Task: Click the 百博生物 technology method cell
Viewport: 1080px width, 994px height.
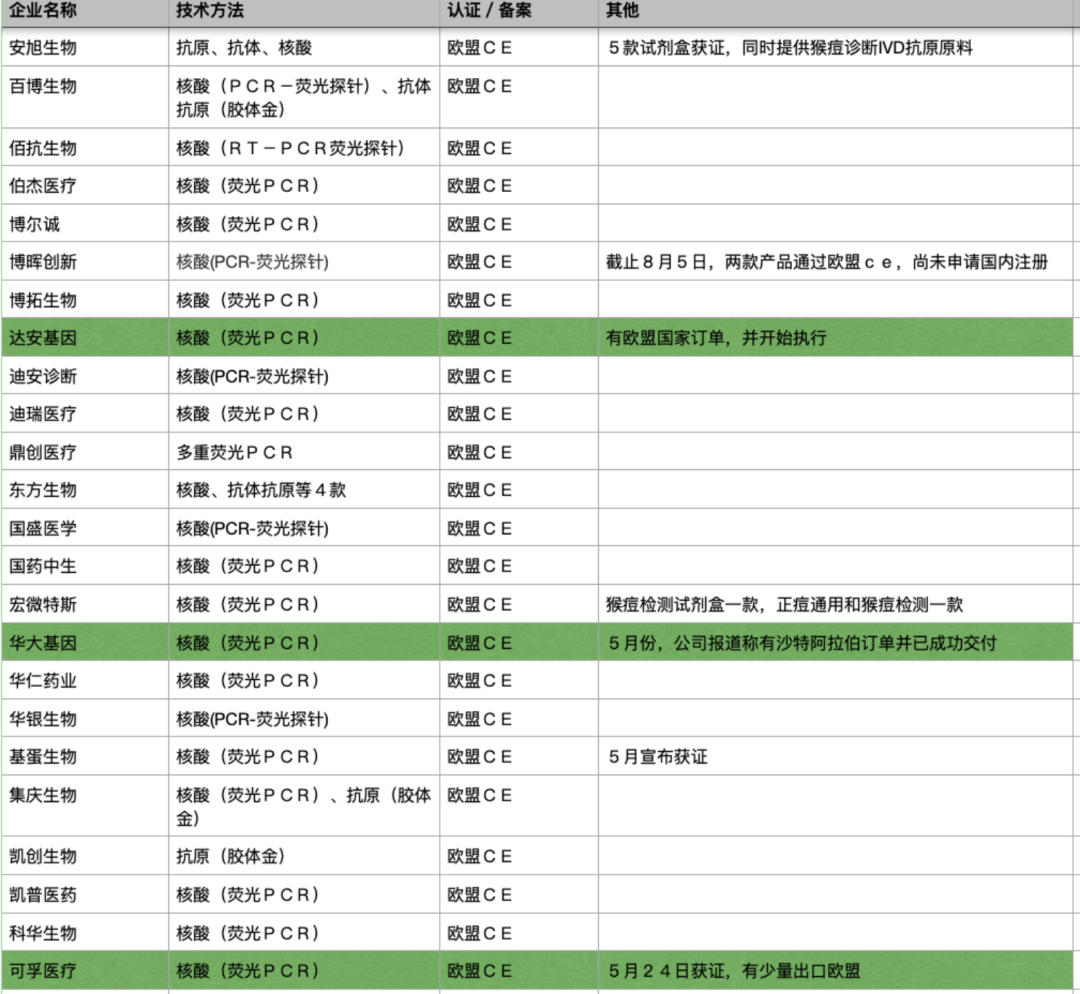Action: point(304,97)
